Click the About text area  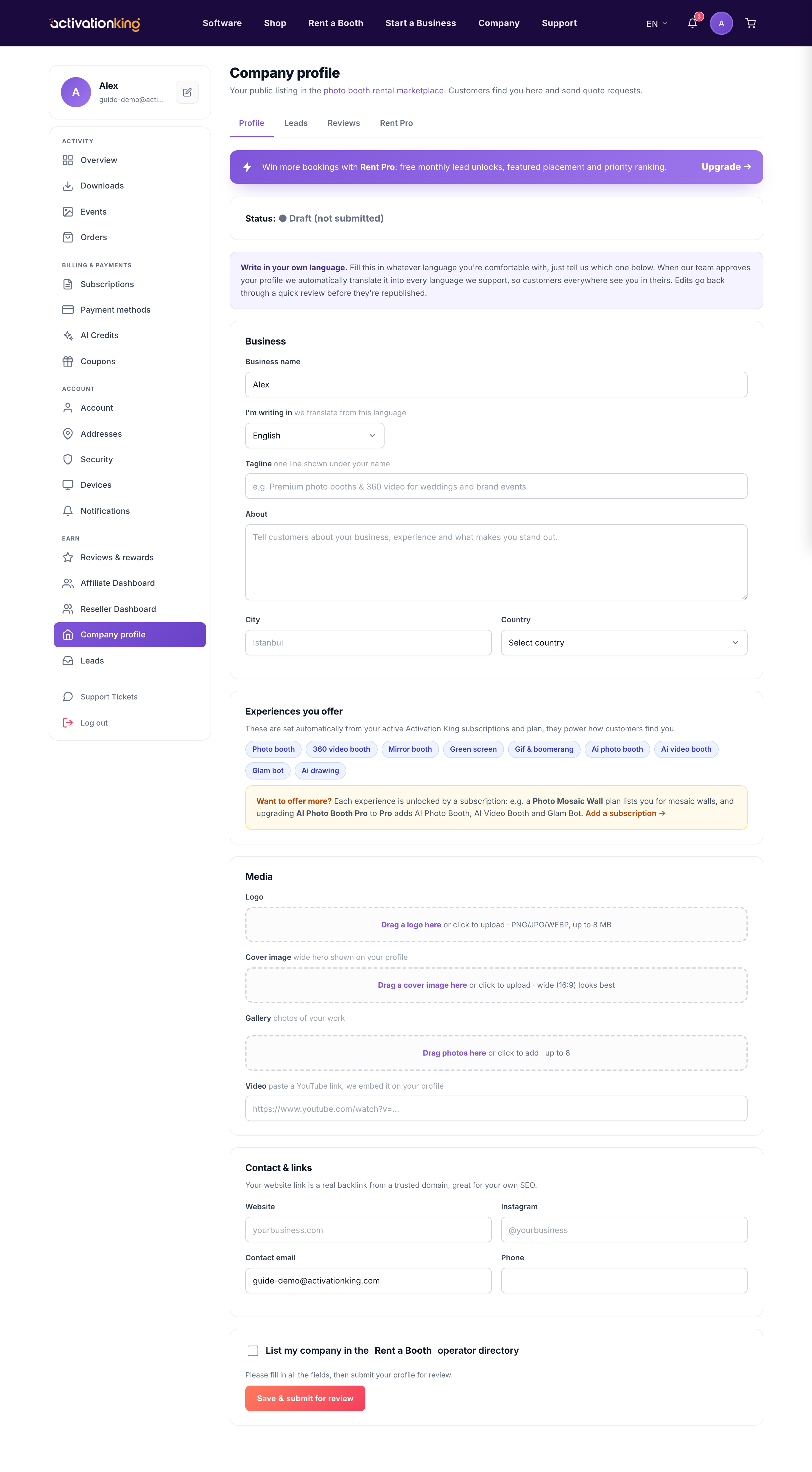click(x=496, y=562)
